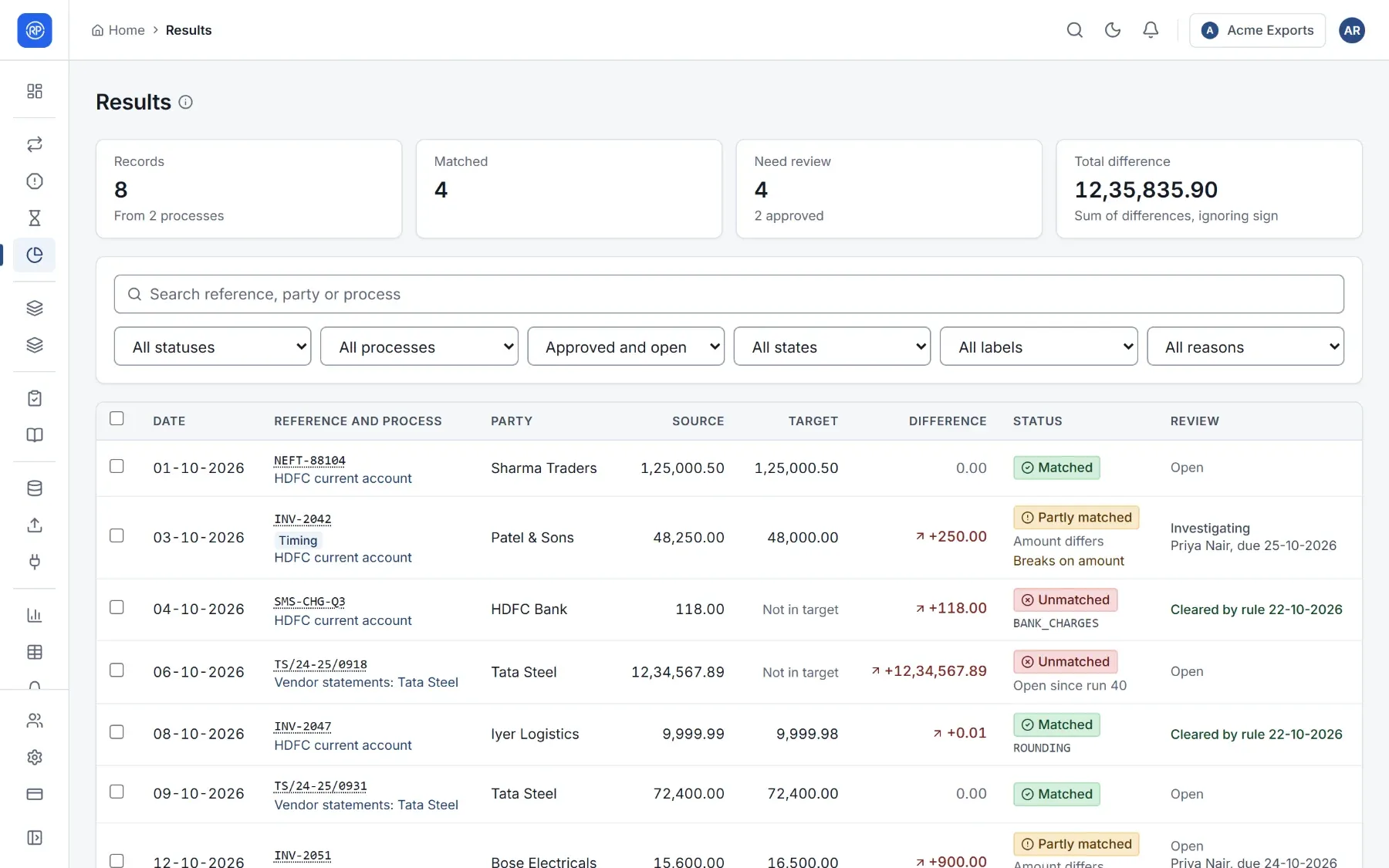The height and width of the screenshot is (868, 1389).
Task: Open the clipboard check sidebar icon
Action: click(x=35, y=398)
